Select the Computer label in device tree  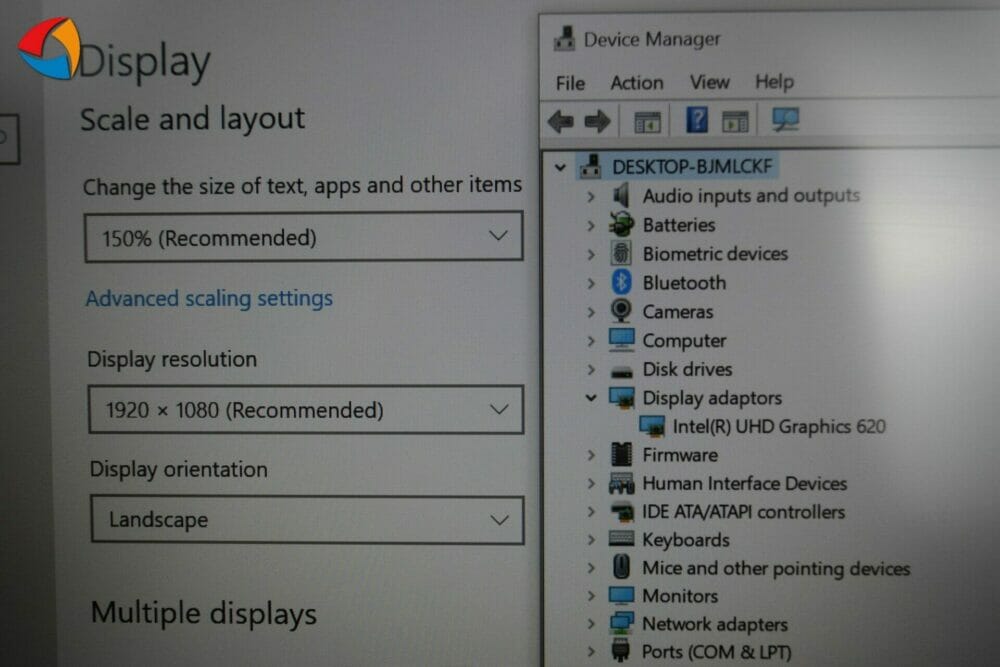pyautogui.click(x=684, y=341)
